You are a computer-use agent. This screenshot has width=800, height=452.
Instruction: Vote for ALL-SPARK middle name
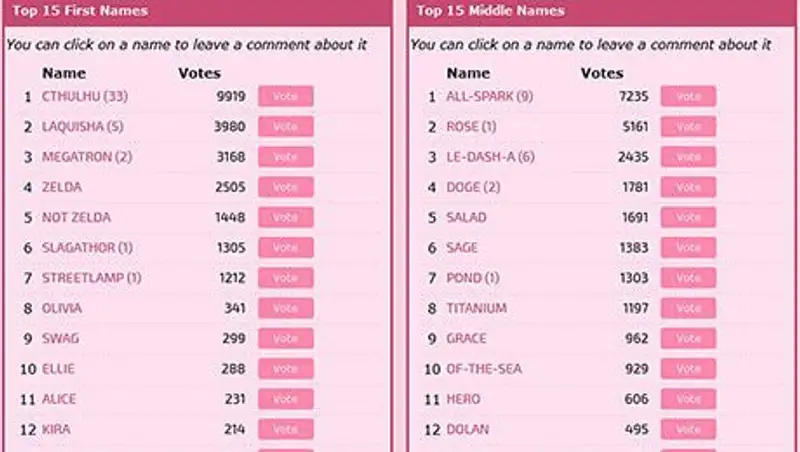pos(688,96)
